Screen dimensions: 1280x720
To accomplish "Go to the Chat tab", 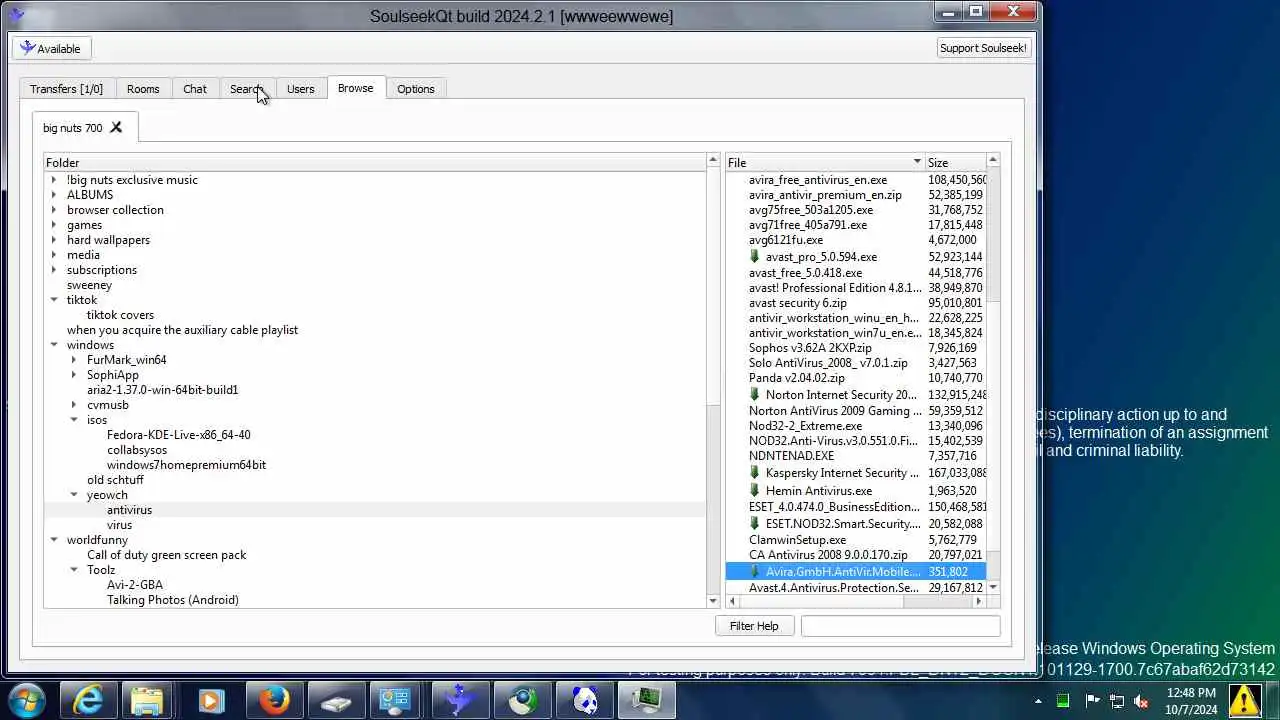I will point(195,89).
